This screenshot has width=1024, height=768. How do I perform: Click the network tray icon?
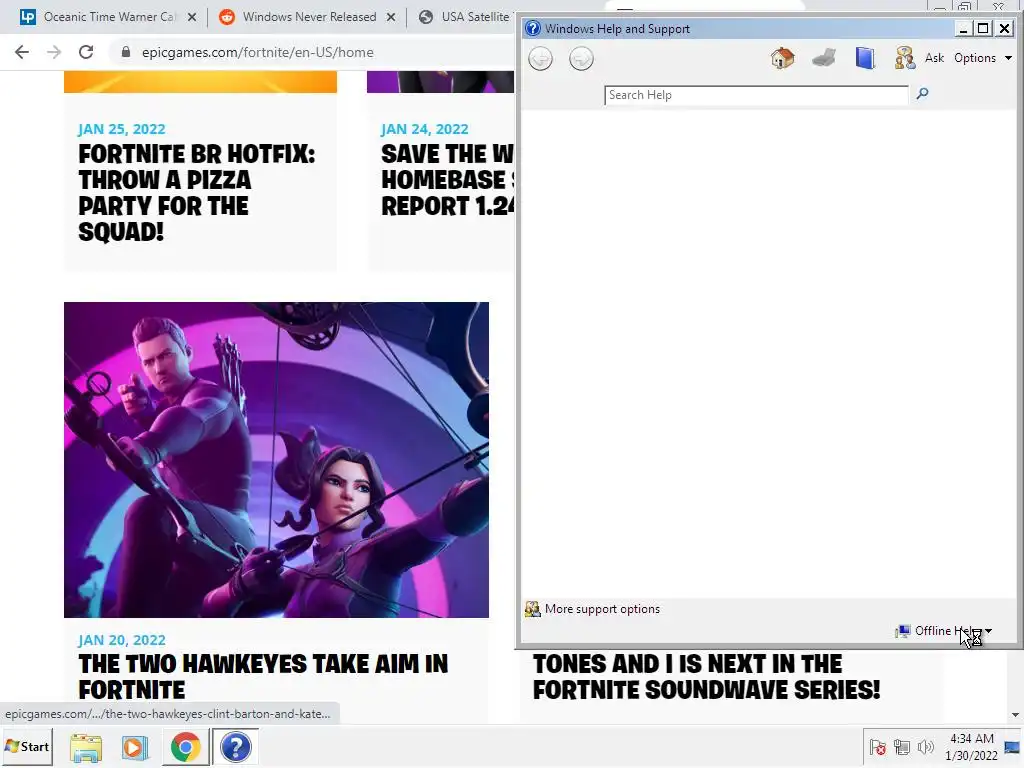point(902,747)
